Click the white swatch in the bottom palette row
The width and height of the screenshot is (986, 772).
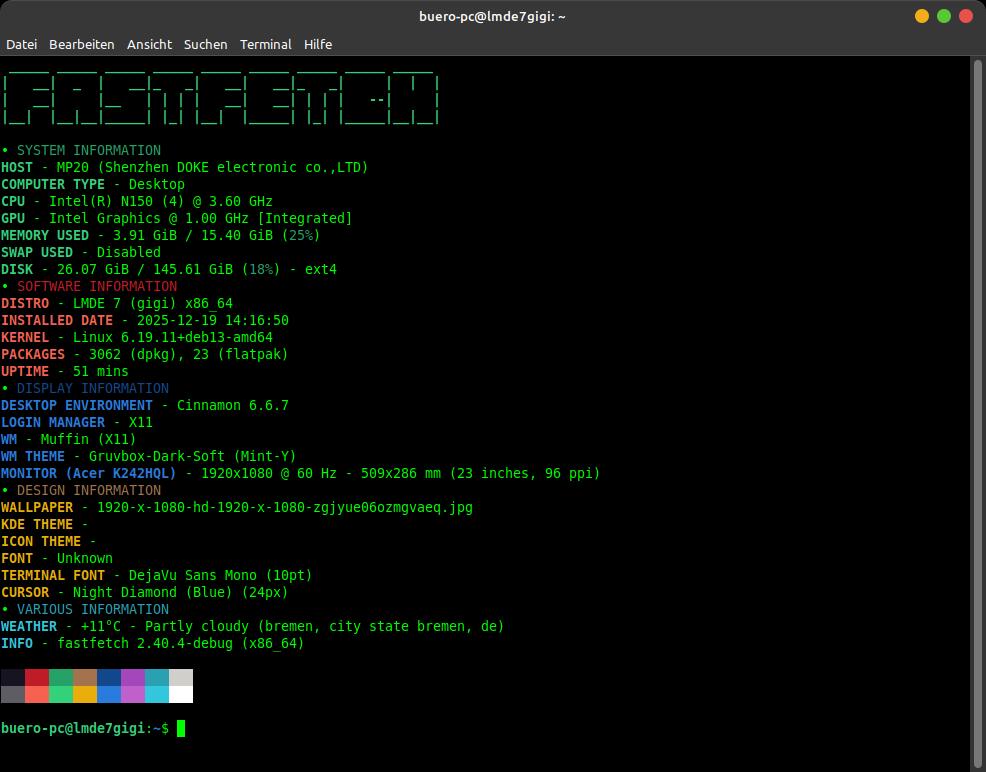[181, 694]
